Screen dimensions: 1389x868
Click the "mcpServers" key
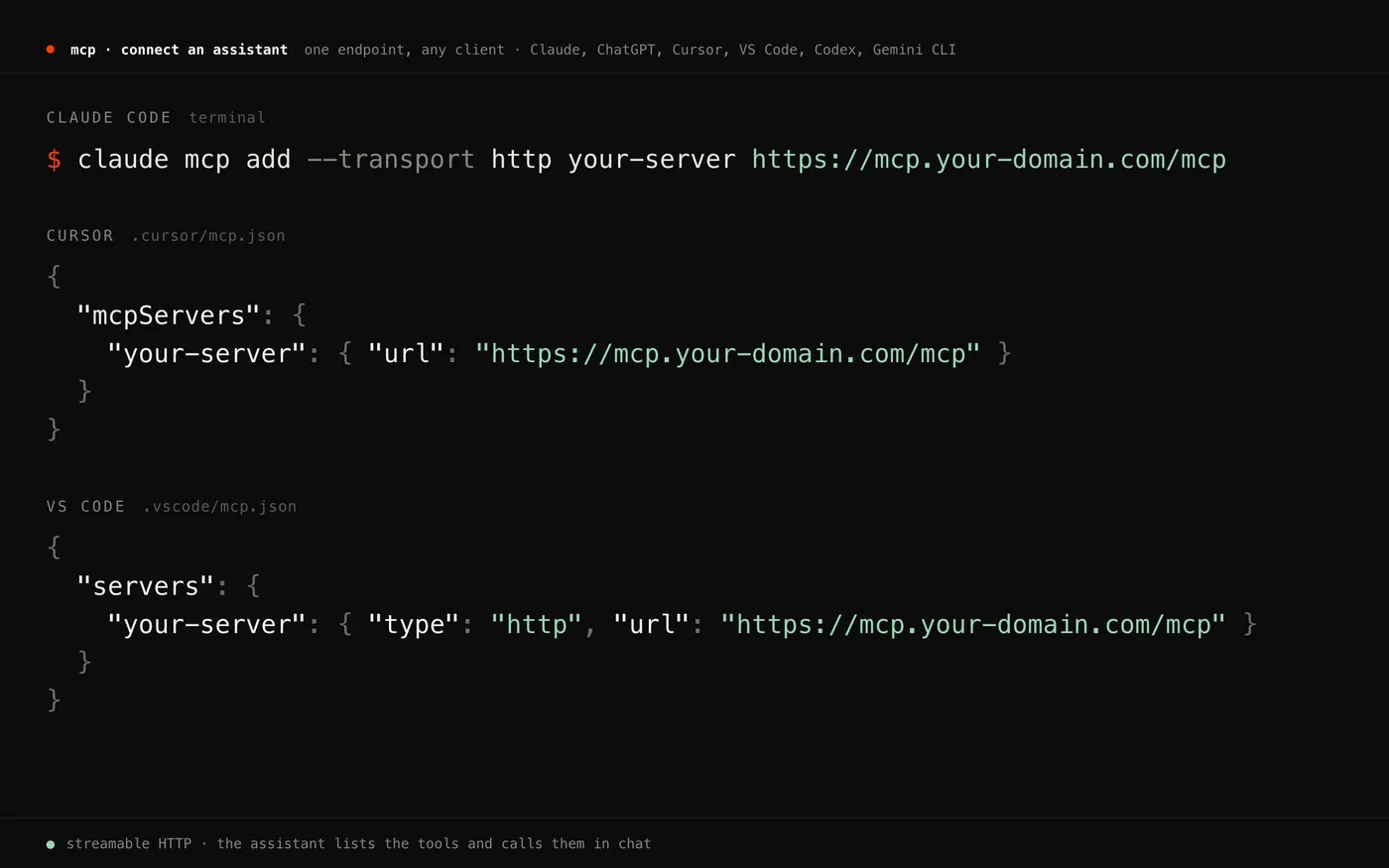169,315
